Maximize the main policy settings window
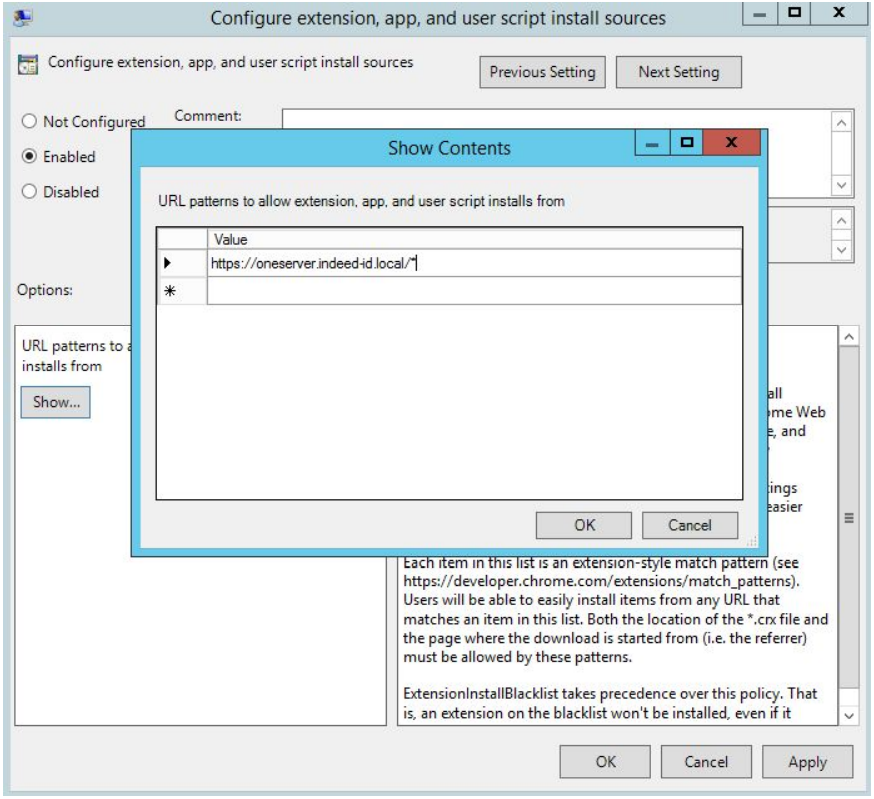Viewport: 874px width, 799px height. (797, 15)
